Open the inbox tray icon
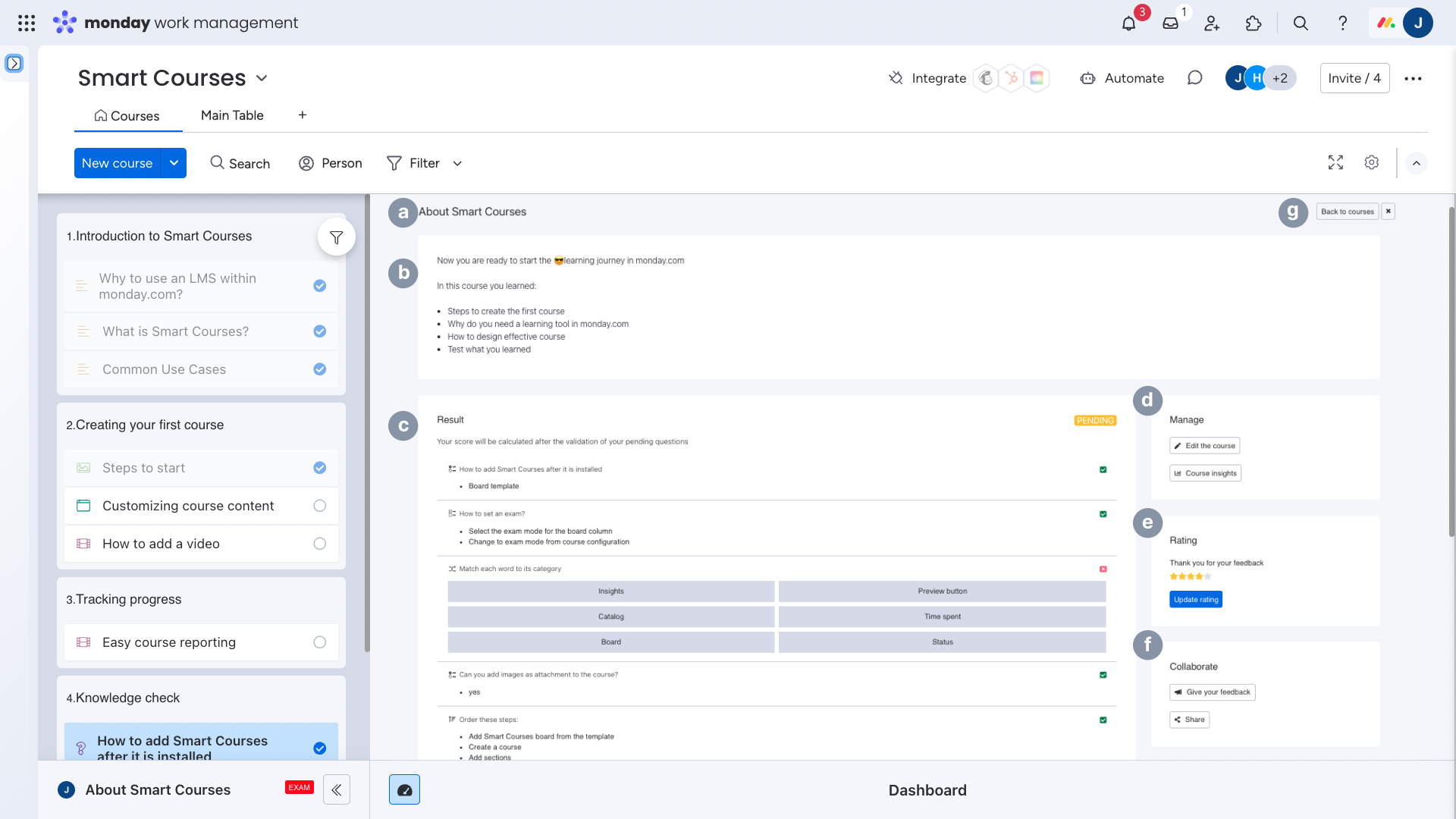Viewport: 1456px width, 819px height. point(1170,24)
